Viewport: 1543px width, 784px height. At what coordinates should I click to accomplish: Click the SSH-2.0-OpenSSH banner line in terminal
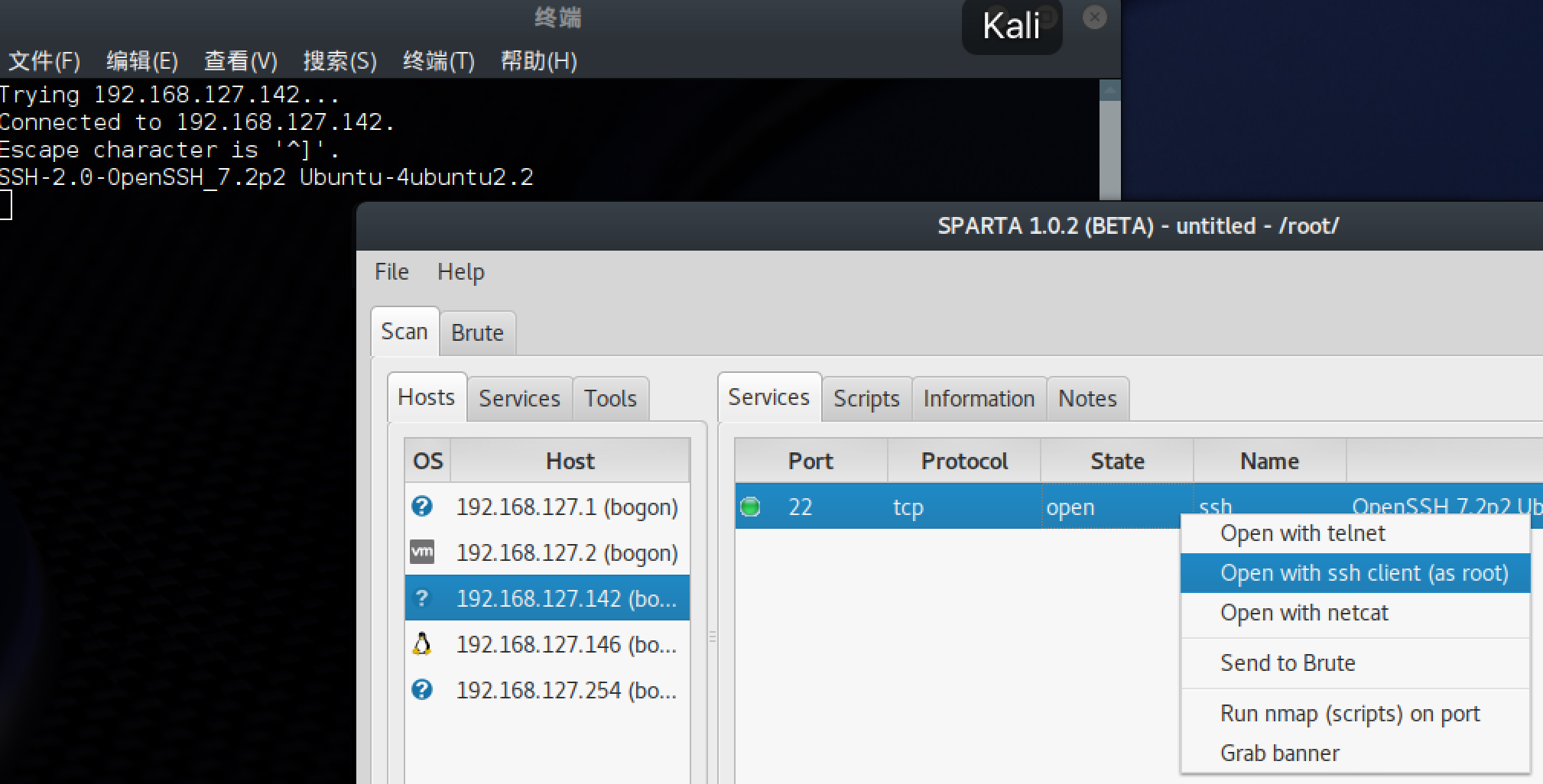pyautogui.click(x=266, y=177)
